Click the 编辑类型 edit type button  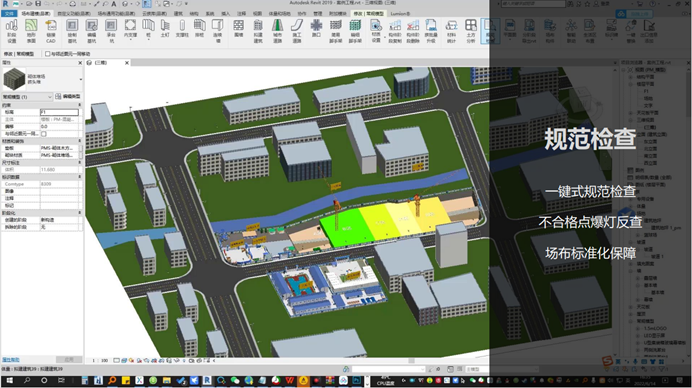[x=68, y=96]
